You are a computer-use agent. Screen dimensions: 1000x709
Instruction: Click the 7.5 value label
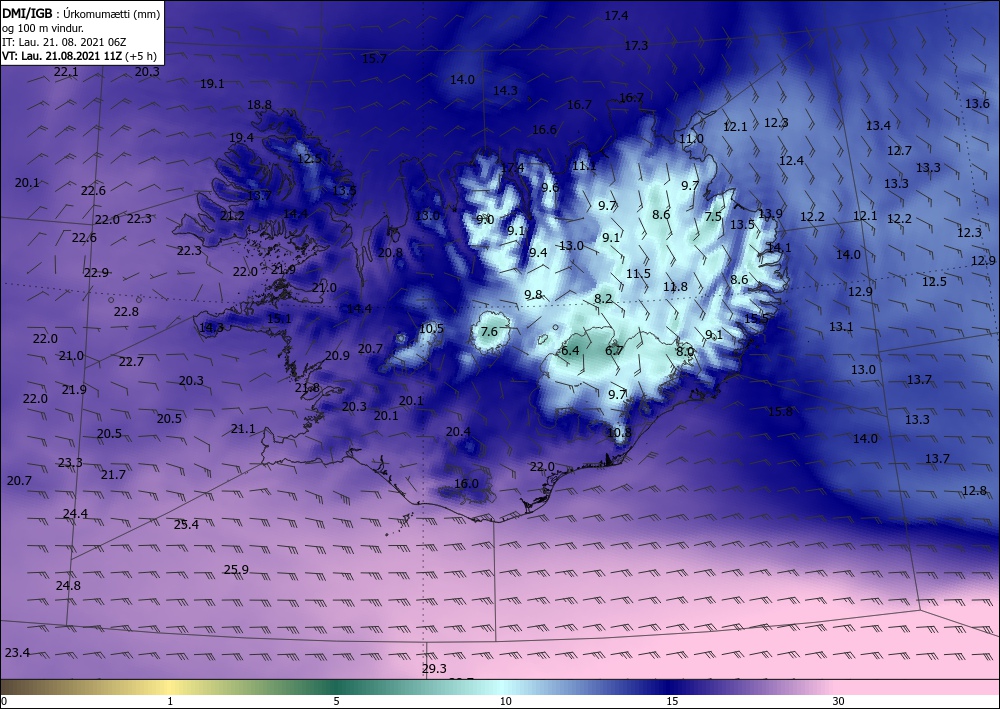click(x=714, y=217)
